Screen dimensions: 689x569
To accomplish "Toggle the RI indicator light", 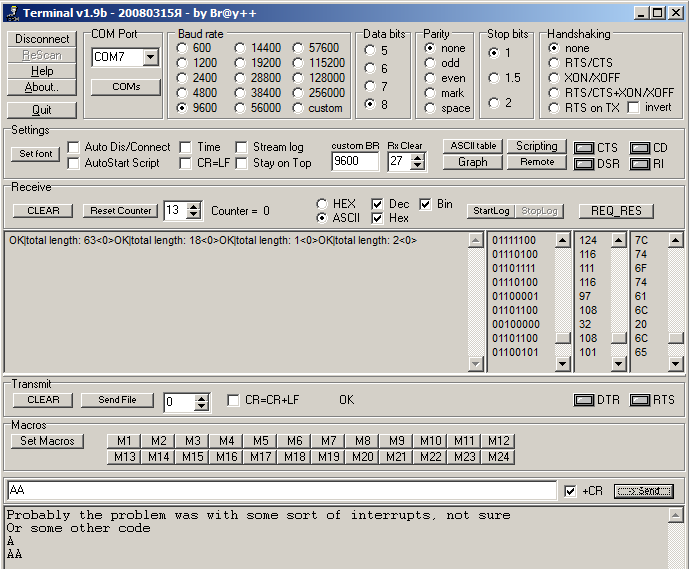I will pyautogui.click(x=639, y=164).
